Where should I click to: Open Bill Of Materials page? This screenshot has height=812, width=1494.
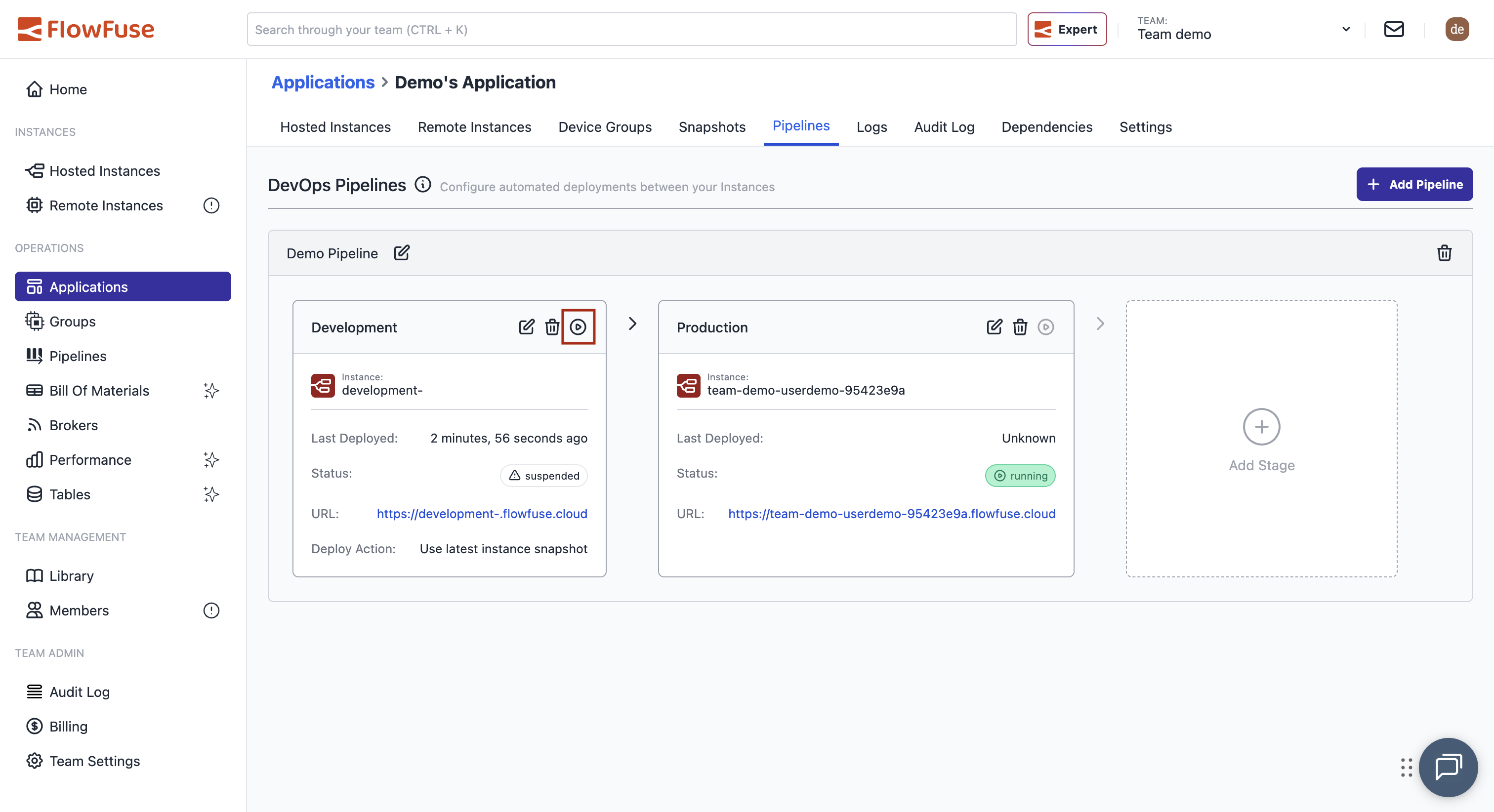(123, 390)
